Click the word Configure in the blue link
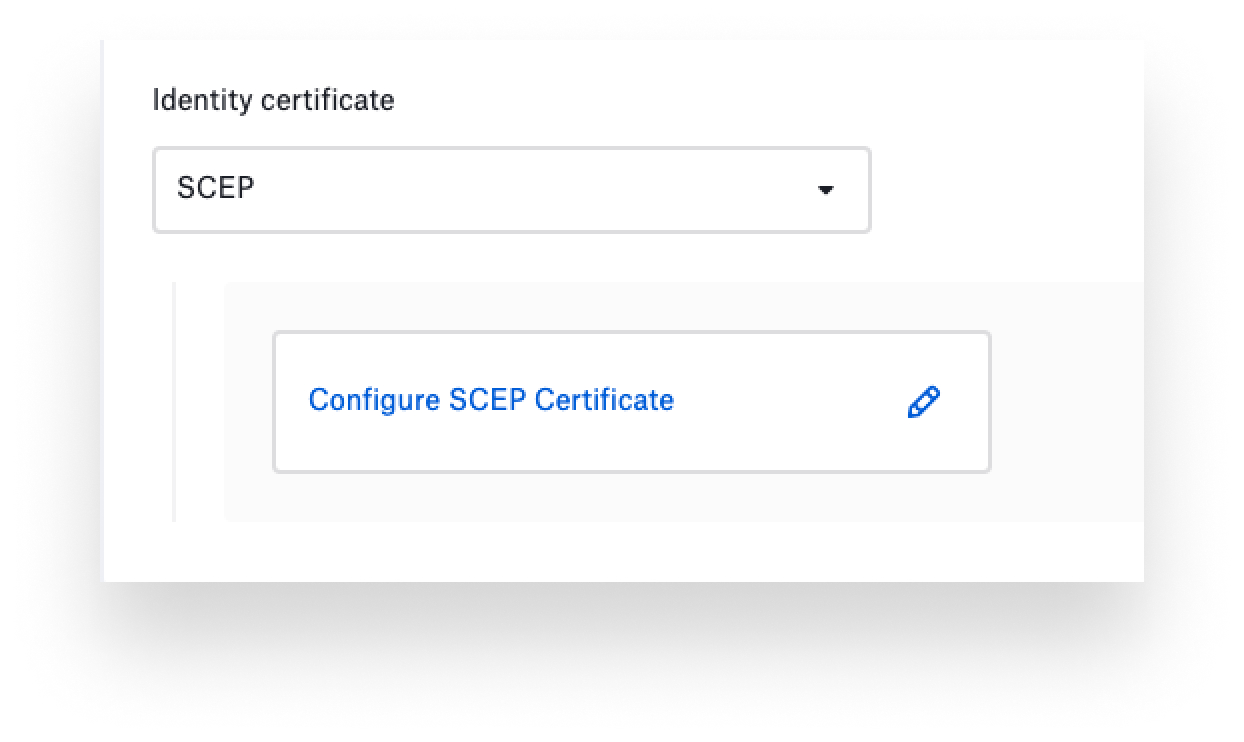This screenshot has width=1244, height=742. (374, 400)
